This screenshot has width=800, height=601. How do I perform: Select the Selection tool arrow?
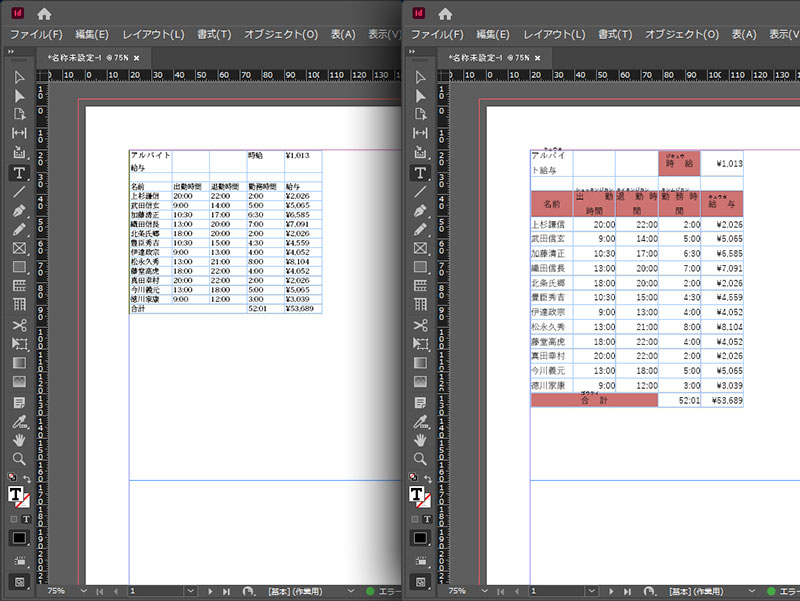coord(18,79)
